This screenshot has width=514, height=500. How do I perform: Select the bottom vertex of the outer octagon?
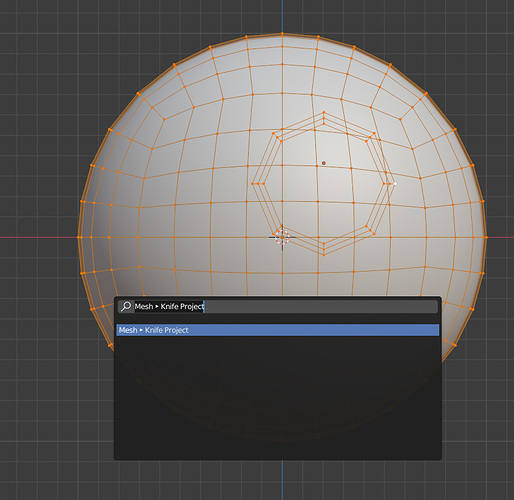(x=324, y=255)
